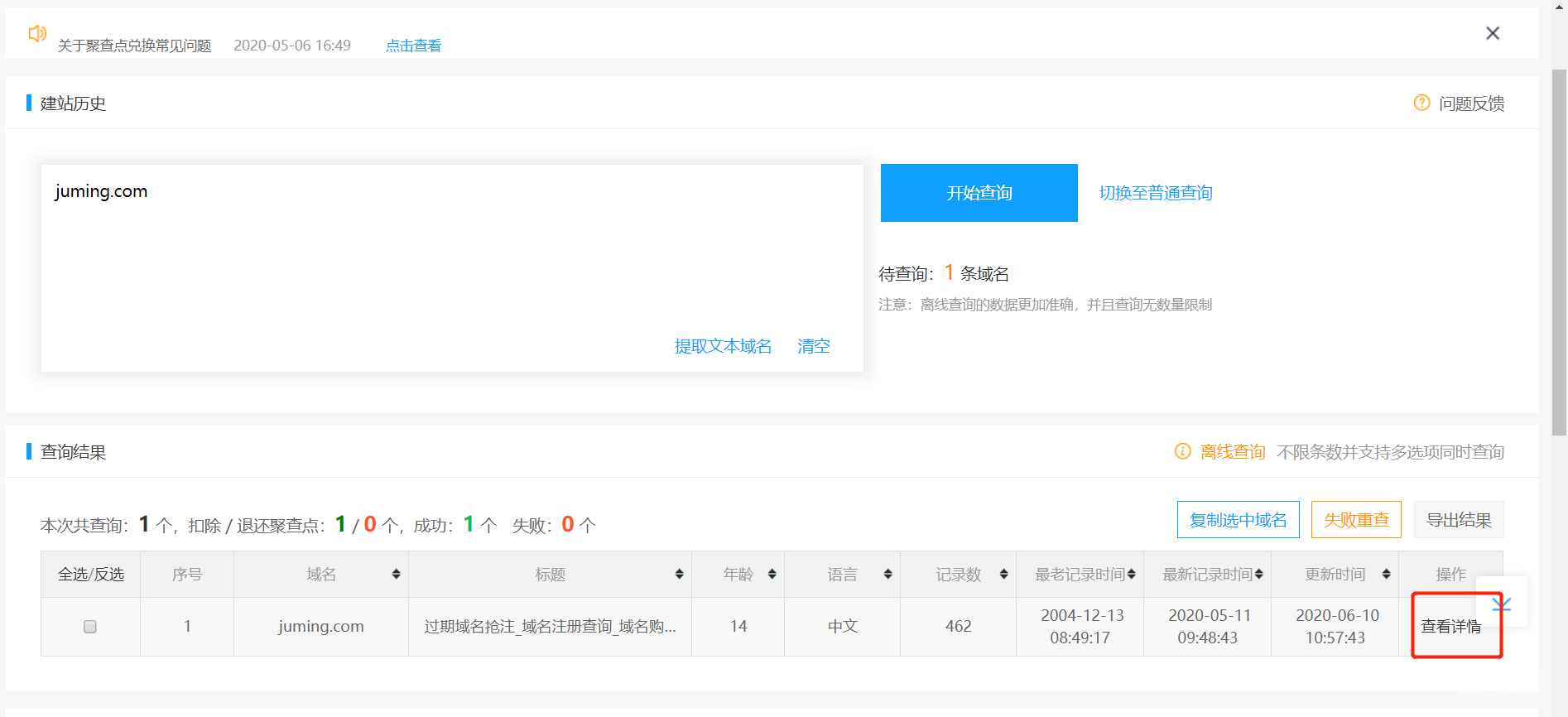Viewport: 1568px width, 717px height.
Task: Click the floating scroll-to-bottom arrow icon
Action: pyautogui.click(x=1502, y=604)
